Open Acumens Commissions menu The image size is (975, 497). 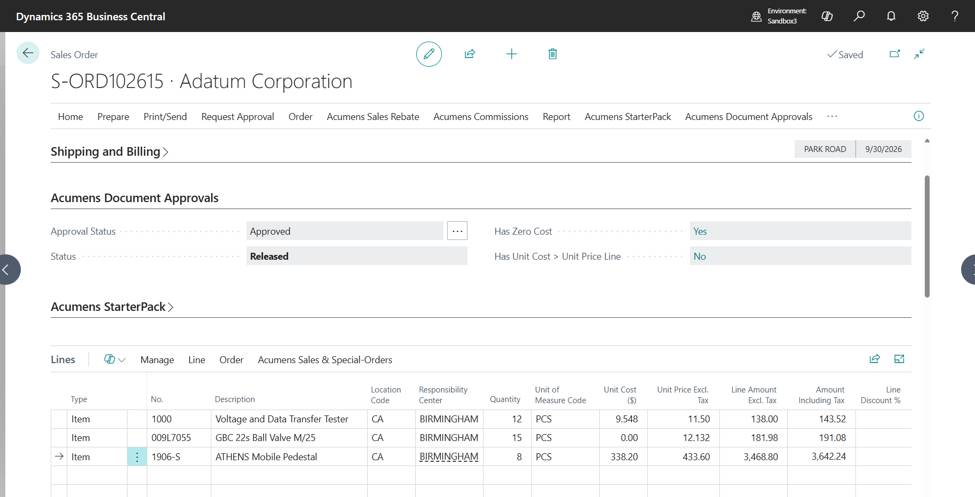[481, 116]
